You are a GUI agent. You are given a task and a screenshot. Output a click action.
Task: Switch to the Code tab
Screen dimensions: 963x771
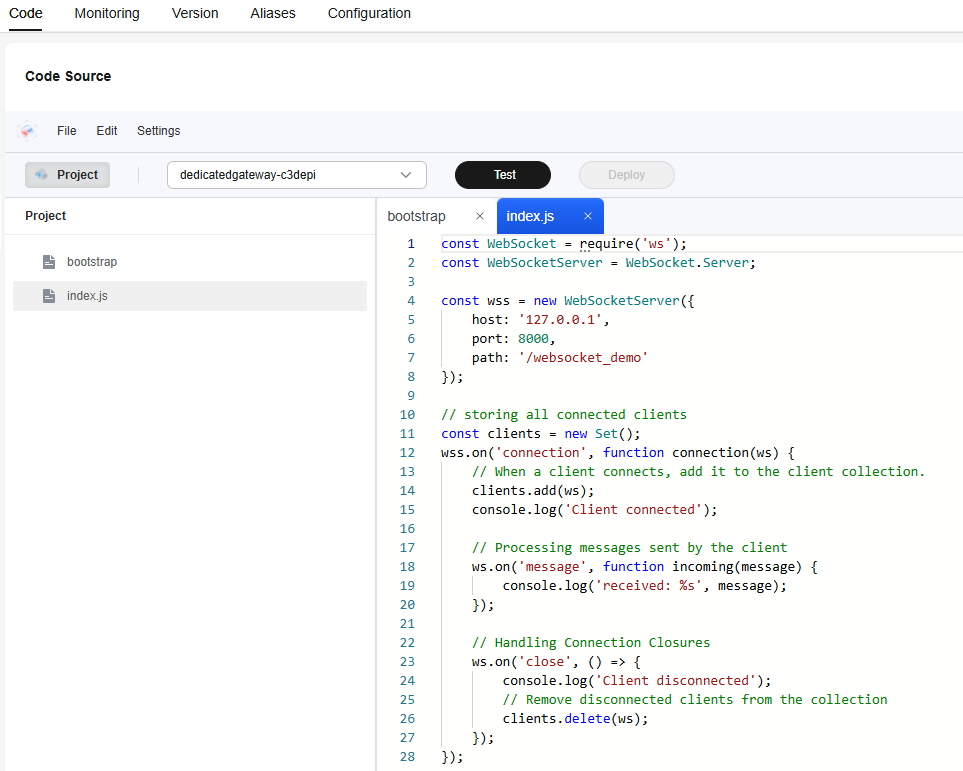(26, 14)
